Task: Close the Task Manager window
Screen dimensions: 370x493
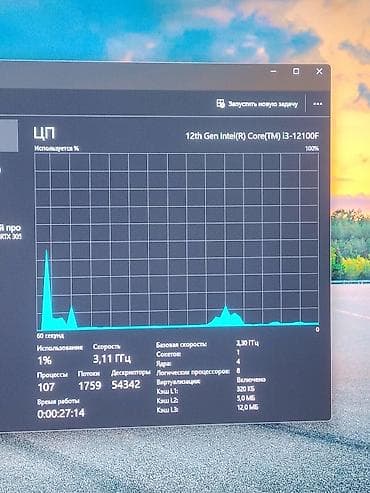Action: click(x=319, y=71)
